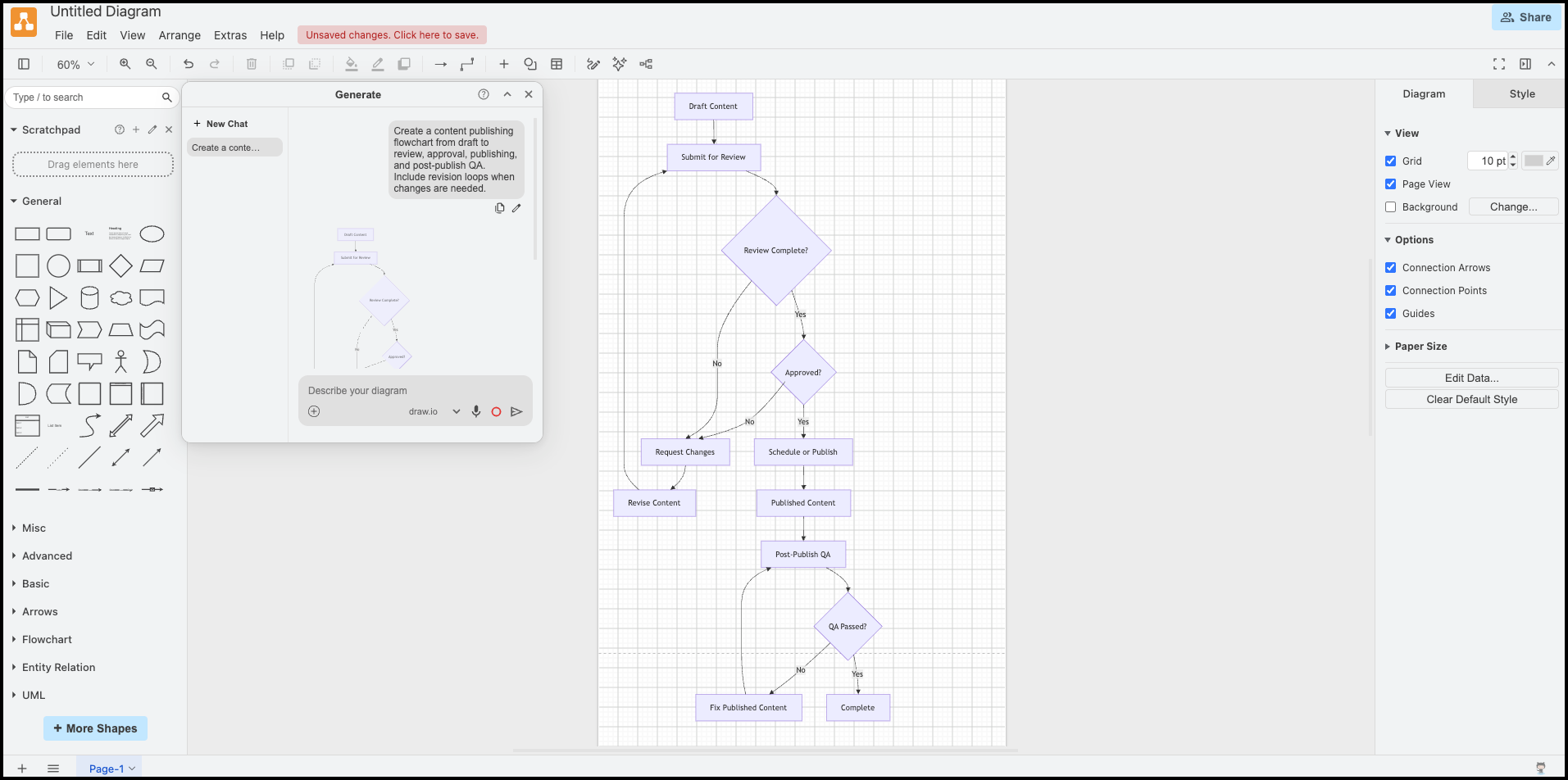Viewport: 1568px width, 780px height.
Task: Click the Edit Data button
Action: pyautogui.click(x=1471, y=378)
